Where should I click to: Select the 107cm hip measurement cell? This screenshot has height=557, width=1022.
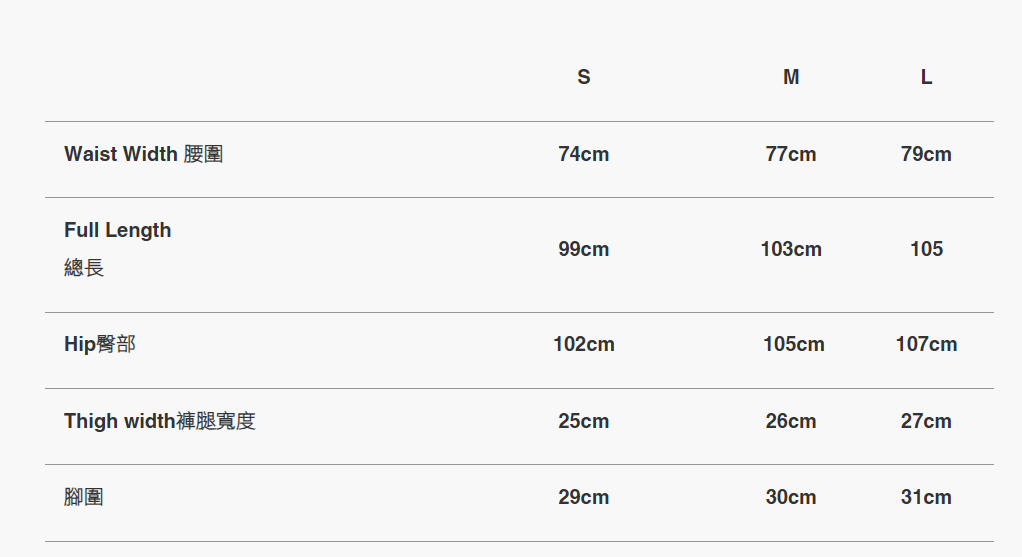(x=926, y=344)
